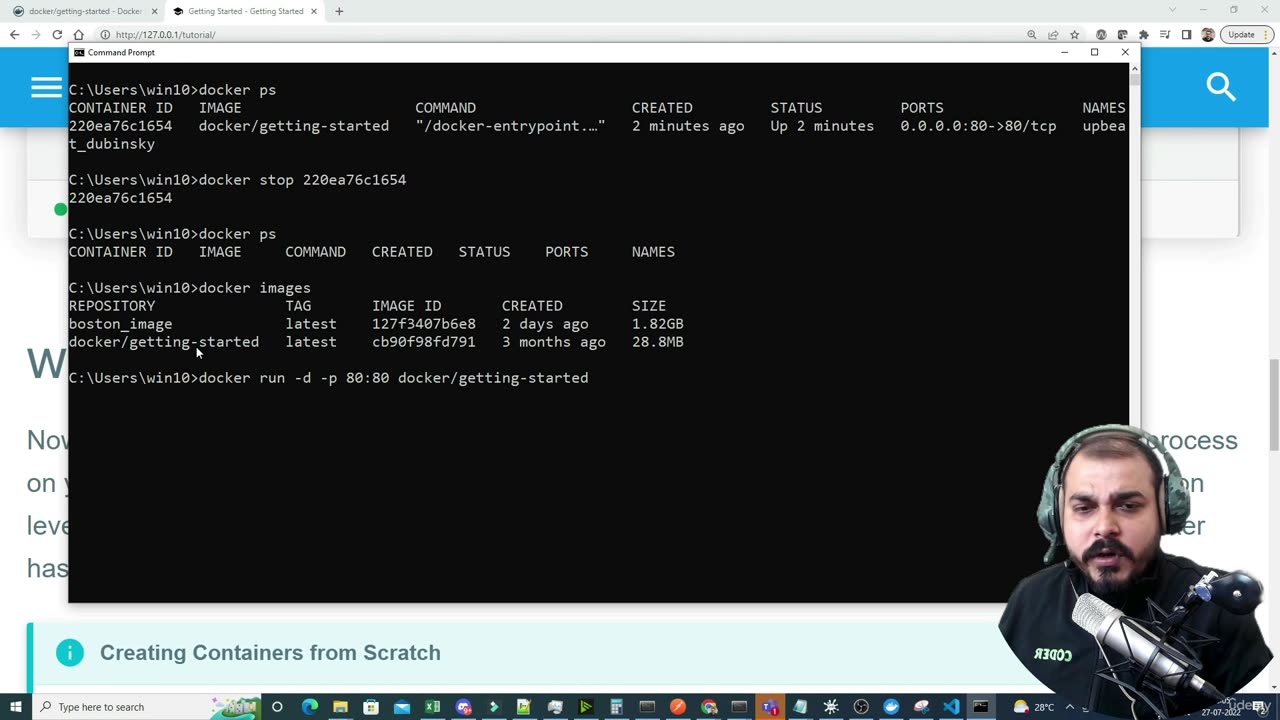View site information icon in address bar
Screen dimensions: 1280x720
tap(105, 34)
